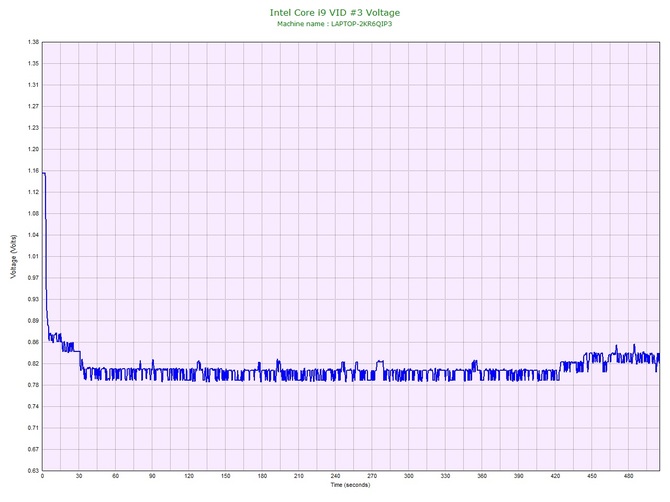Click the 240 x-axis tick label
This screenshot has width=670, height=502.
[x=335, y=476]
